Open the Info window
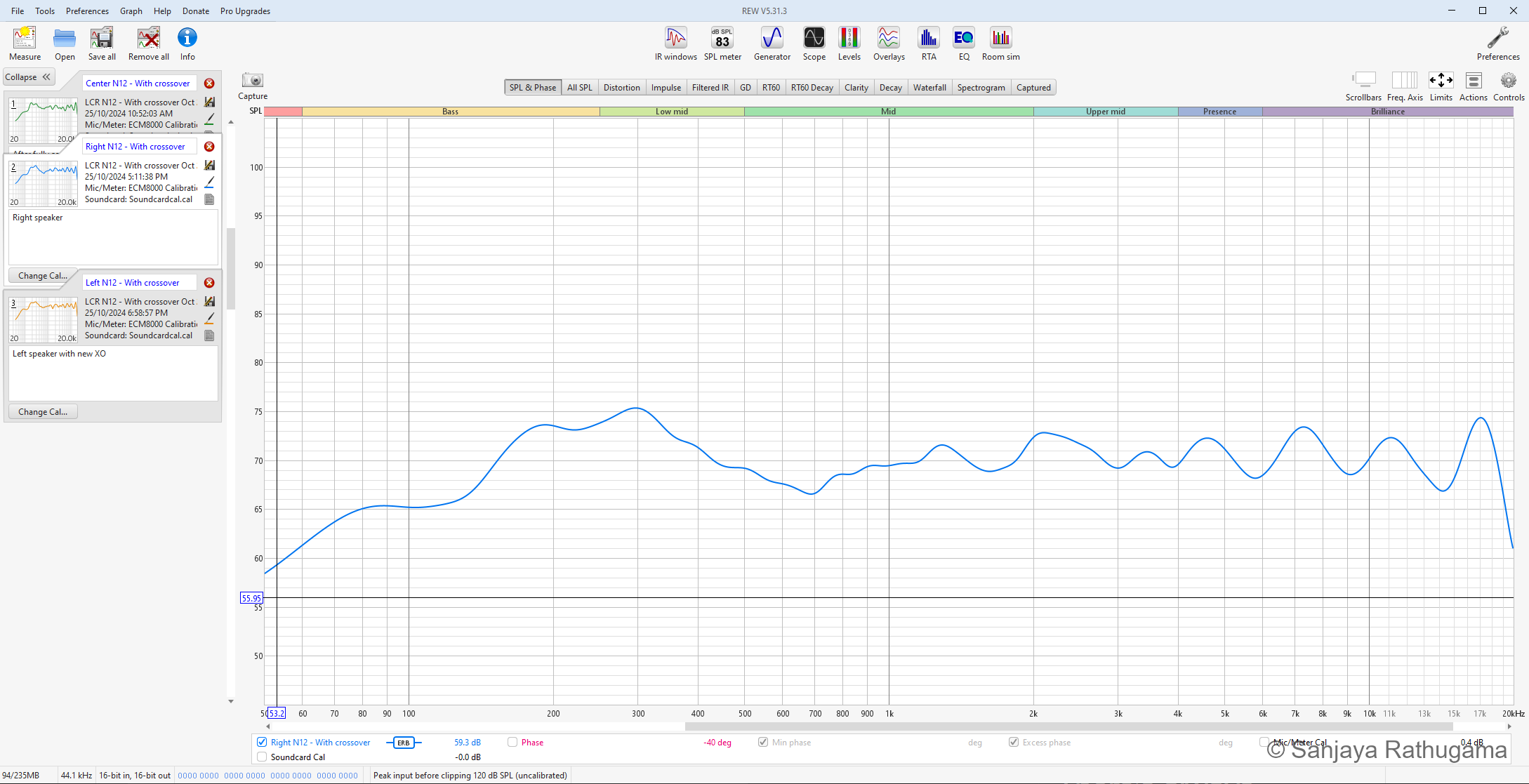Screen dimensions: 1529x784 pyautogui.click(x=187, y=44)
